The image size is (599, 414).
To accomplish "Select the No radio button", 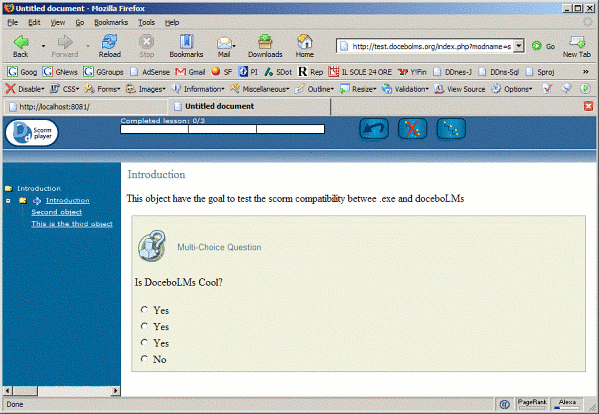I will click(144, 359).
